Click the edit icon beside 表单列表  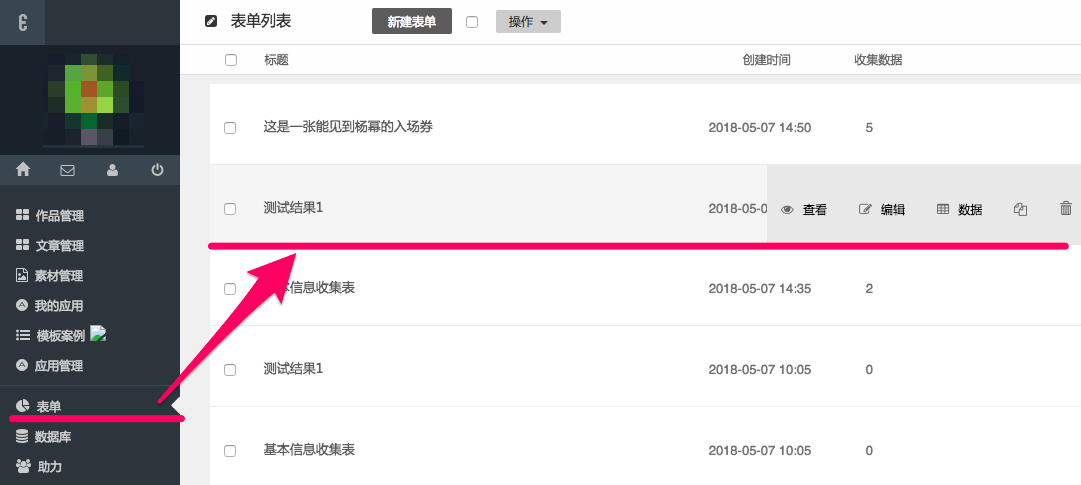[x=210, y=21]
